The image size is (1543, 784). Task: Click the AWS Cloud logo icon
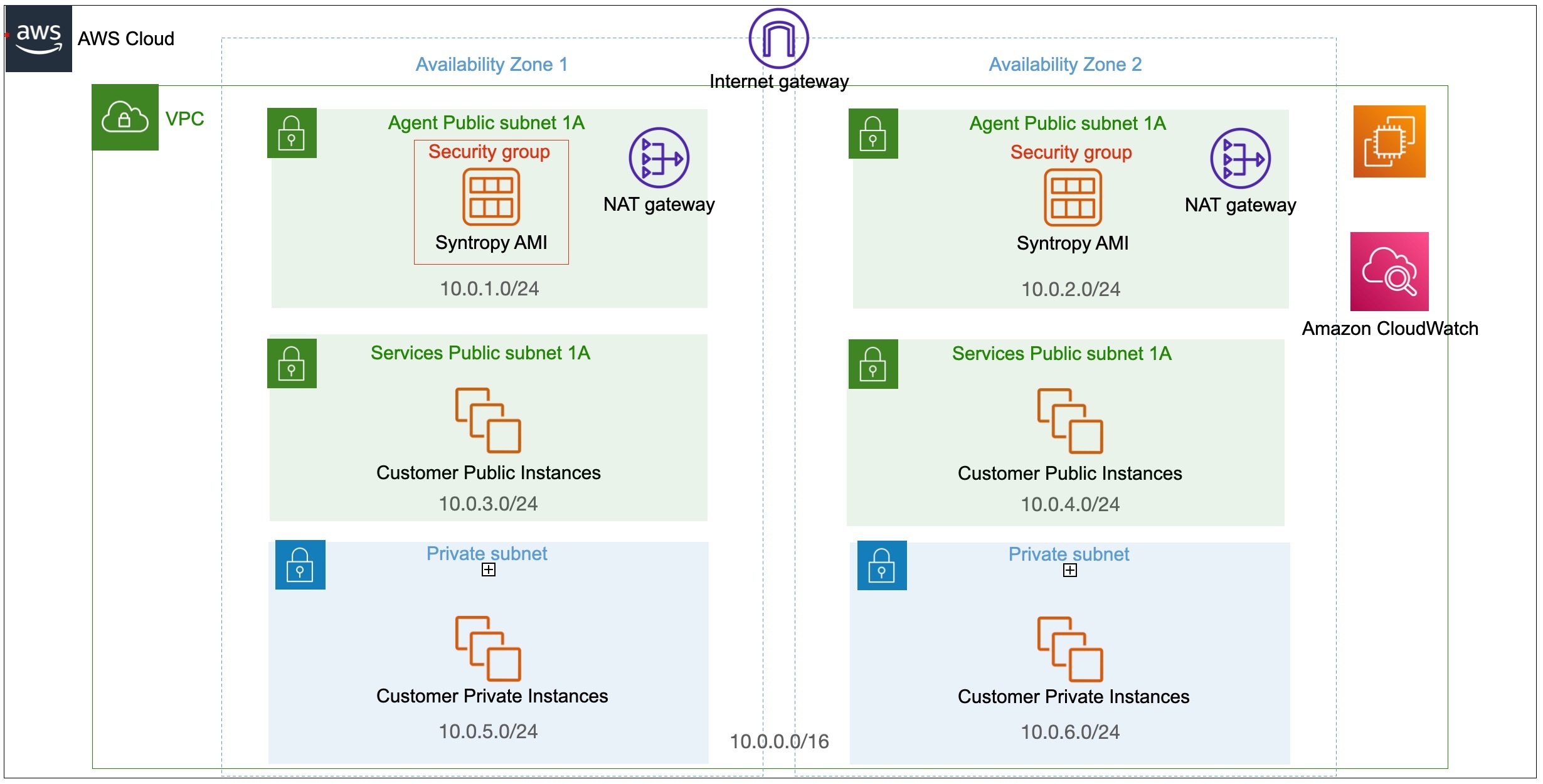[38, 39]
